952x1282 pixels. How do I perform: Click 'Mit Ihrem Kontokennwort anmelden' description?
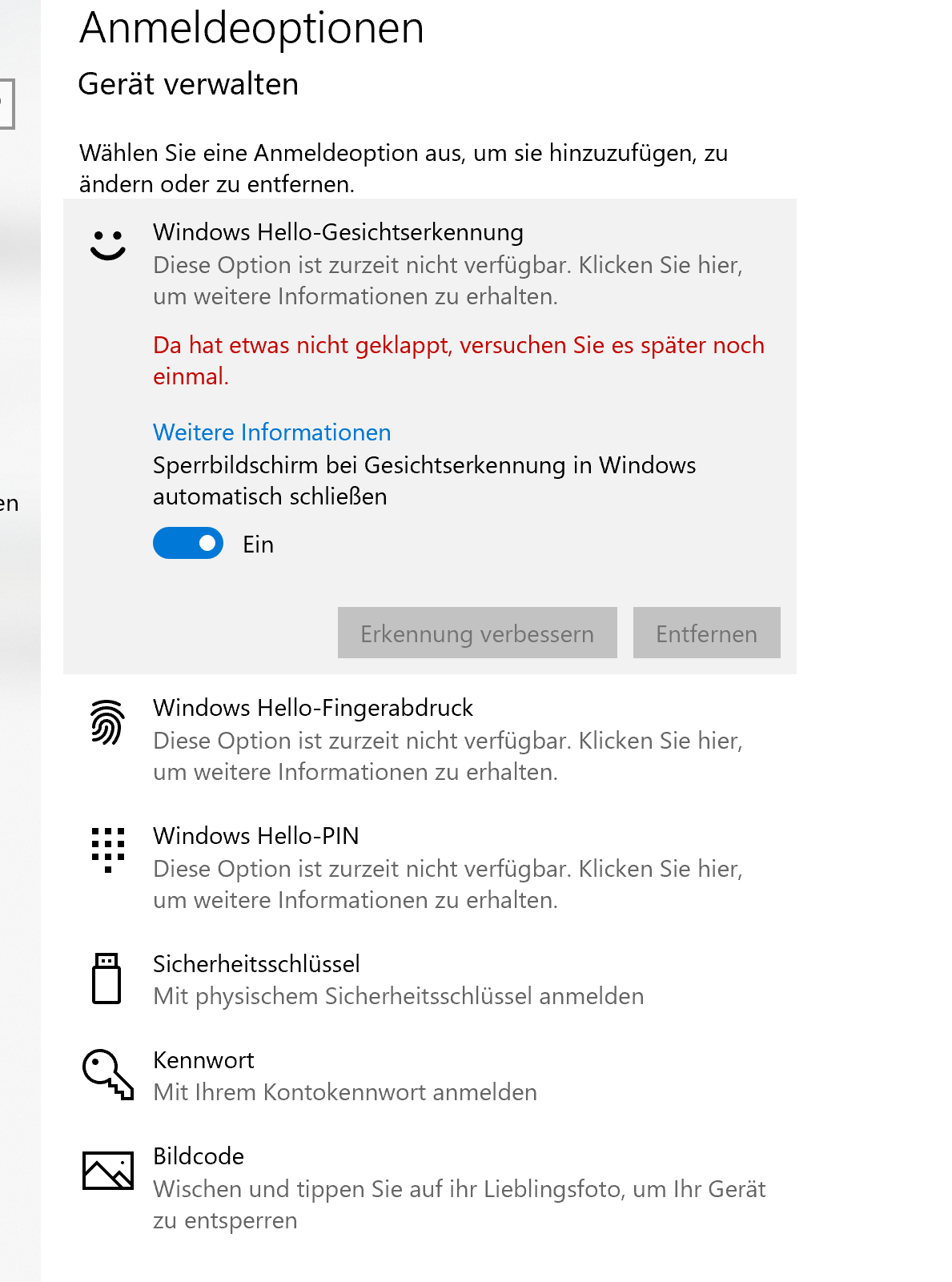pos(345,1092)
